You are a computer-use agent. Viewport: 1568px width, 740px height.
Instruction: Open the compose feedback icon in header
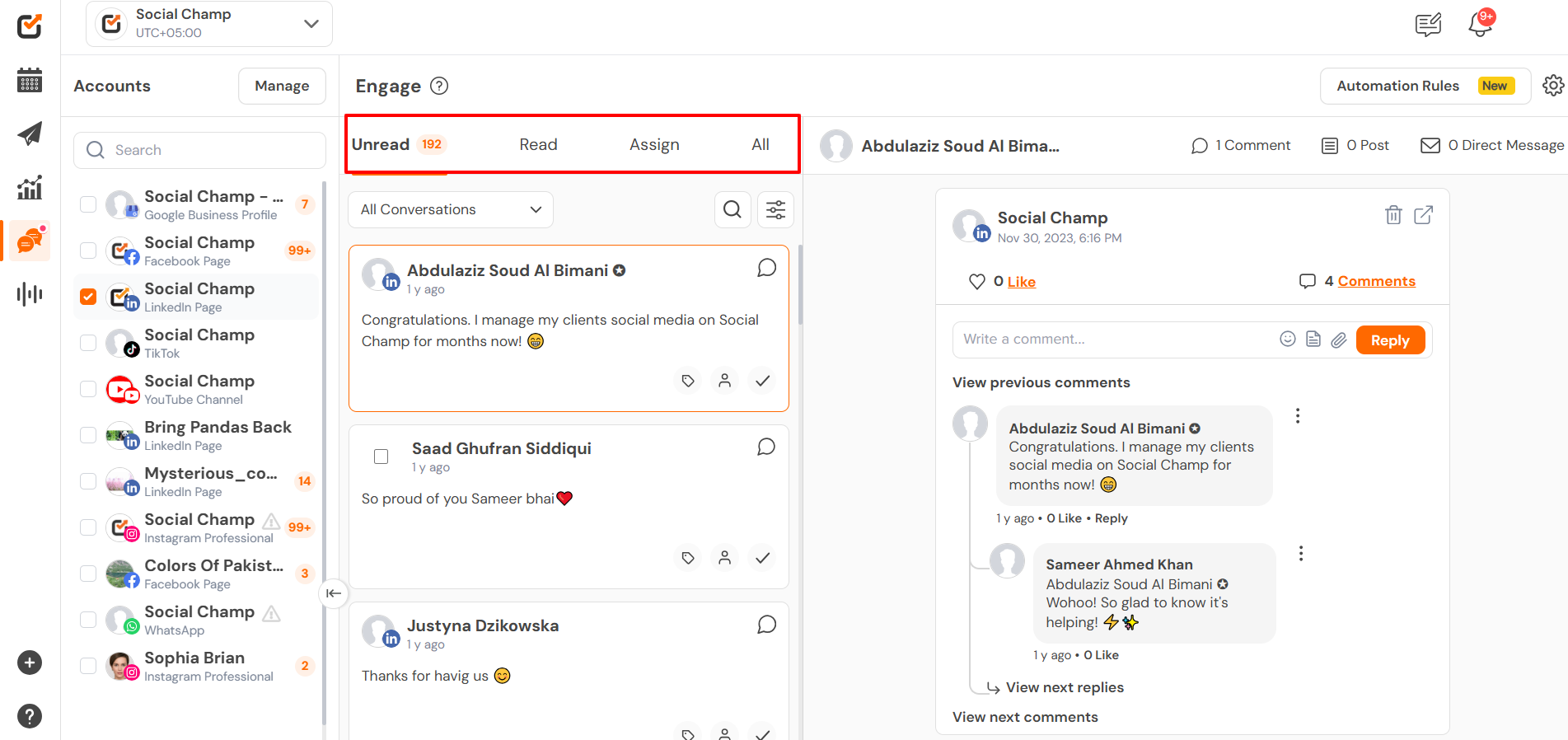pos(1428,25)
